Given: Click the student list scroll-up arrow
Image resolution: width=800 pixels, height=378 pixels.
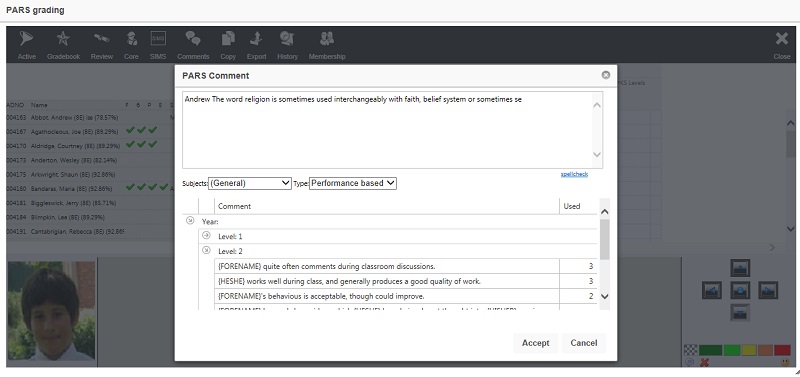Looking at the screenshot, I should pyautogui.click(x=790, y=123).
